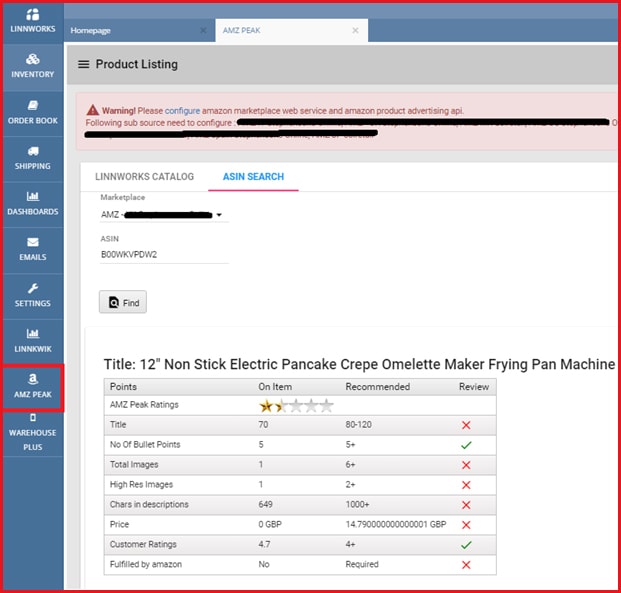Follow the configure link in warning
621x593 pixels.
182,111
